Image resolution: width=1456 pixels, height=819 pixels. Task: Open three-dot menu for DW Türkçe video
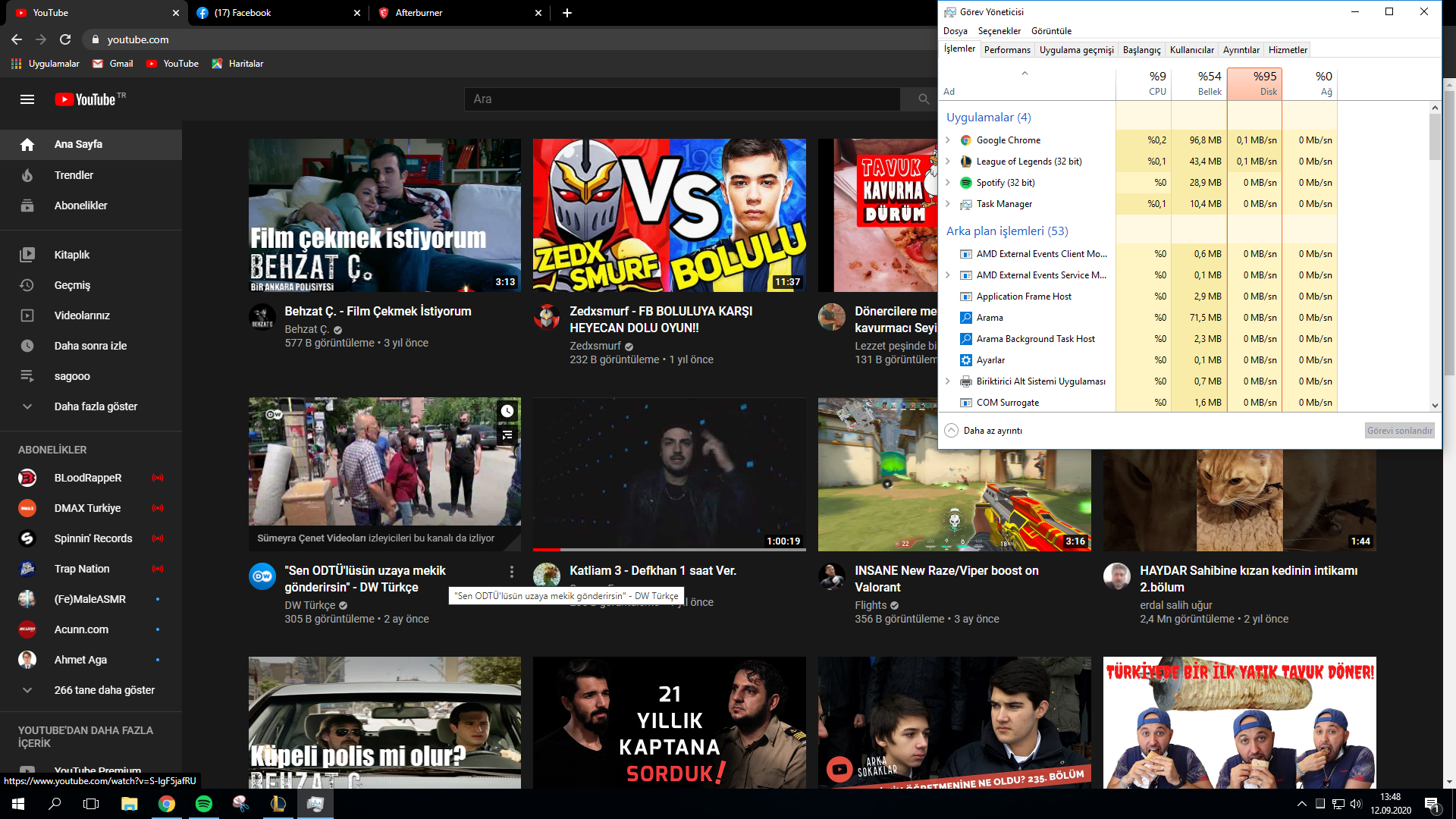point(512,572)
